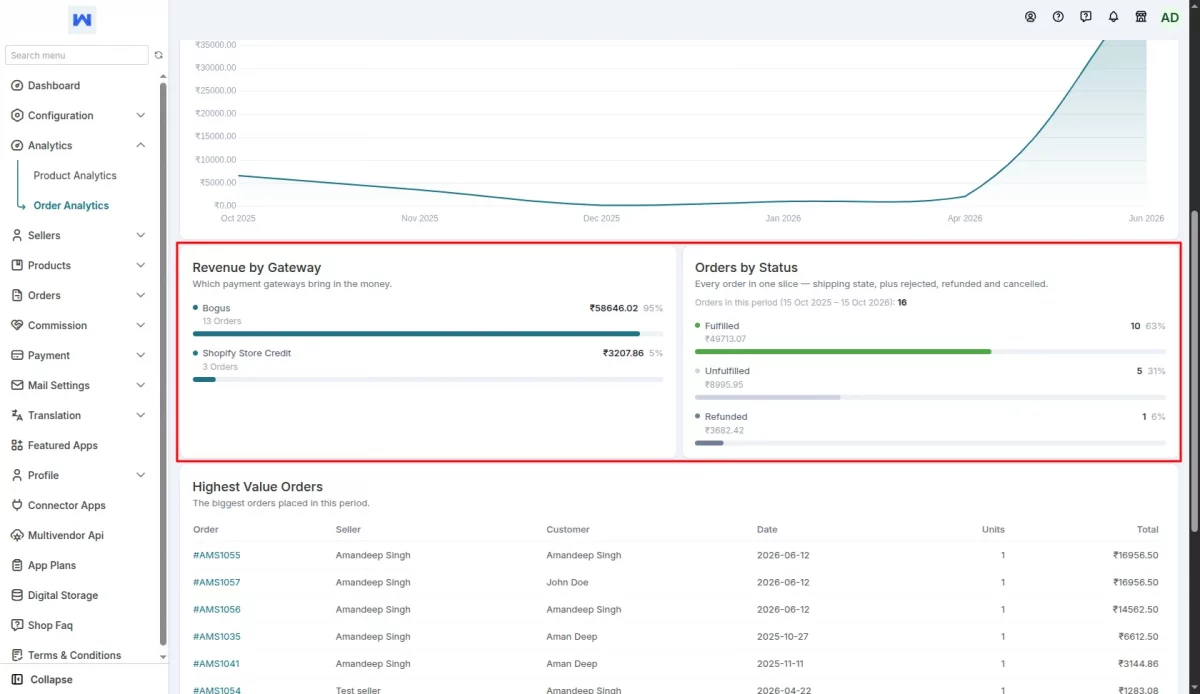Viewport: 1200px width, 694px height.
Task: Expand the Sellers menu chevron
Action: [140, 236]
